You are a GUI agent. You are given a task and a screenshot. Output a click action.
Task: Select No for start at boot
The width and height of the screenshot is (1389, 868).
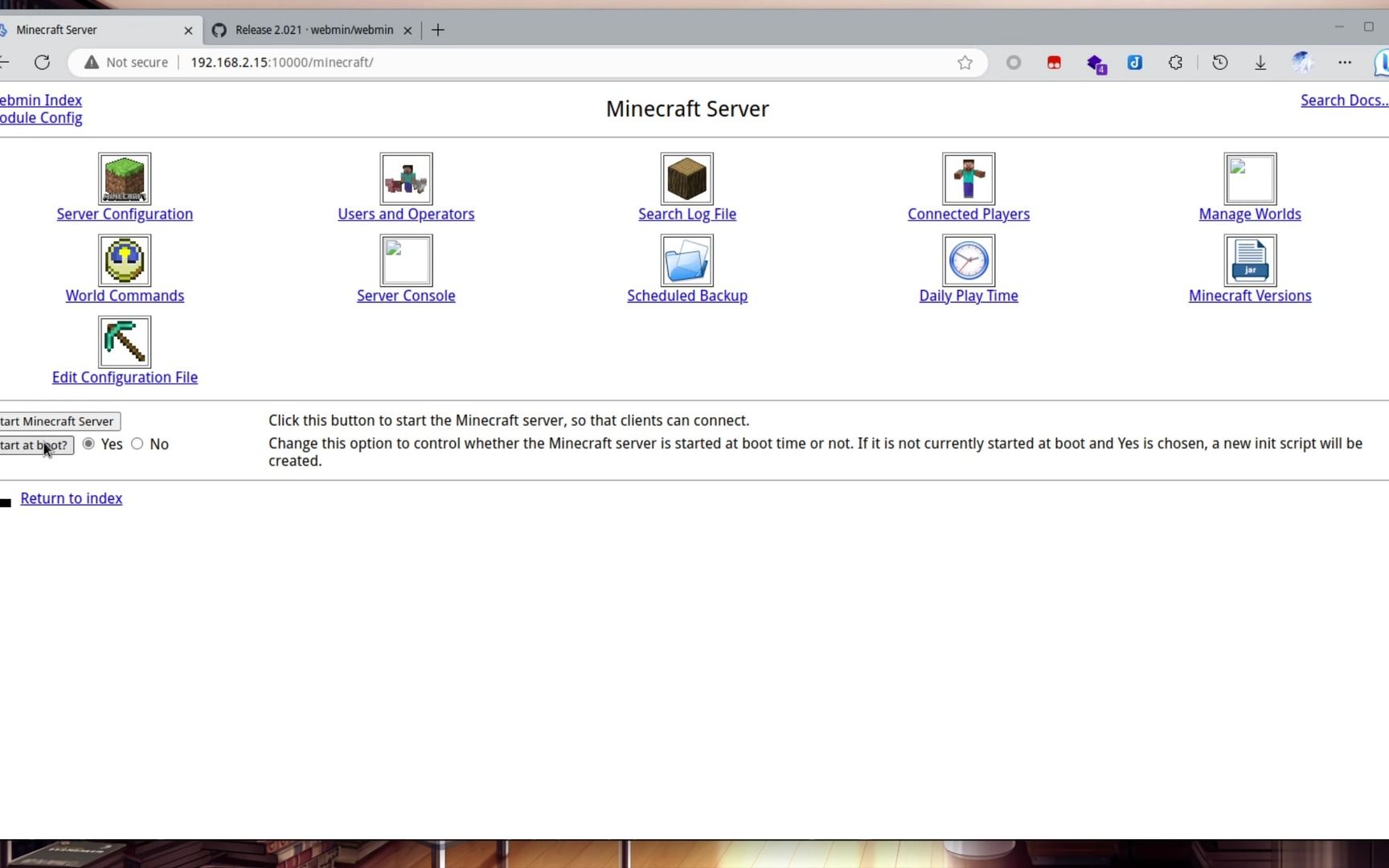click(137, 444)
